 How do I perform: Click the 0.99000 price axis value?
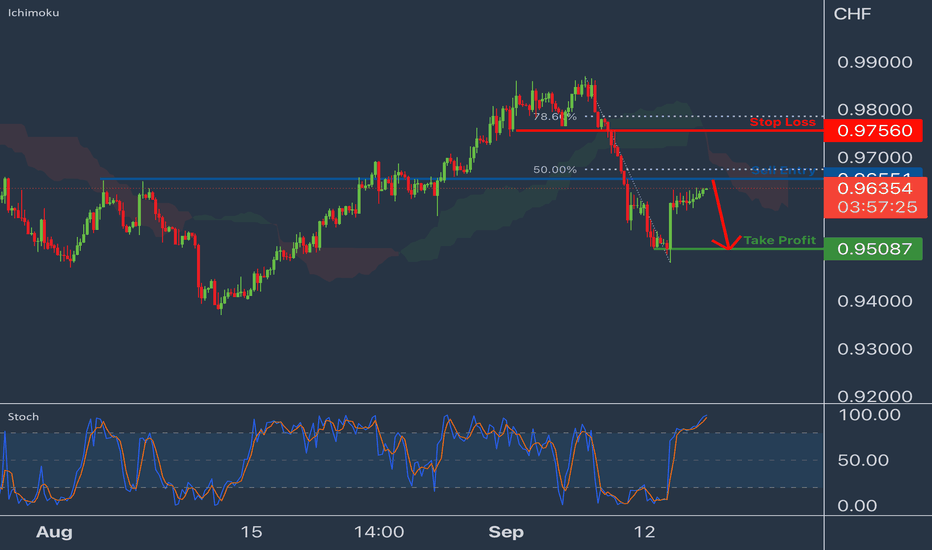point(874,62)
